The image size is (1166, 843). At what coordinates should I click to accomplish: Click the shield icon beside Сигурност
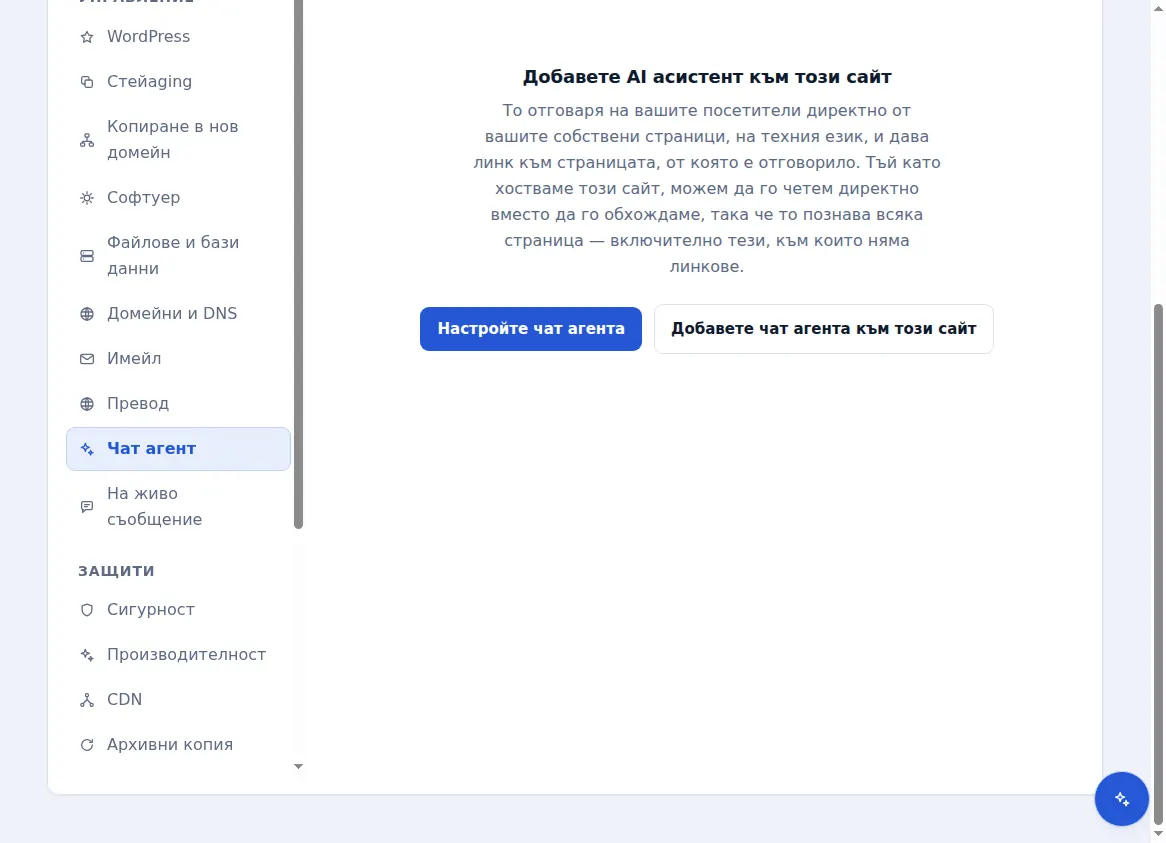[x=87, y=610]
